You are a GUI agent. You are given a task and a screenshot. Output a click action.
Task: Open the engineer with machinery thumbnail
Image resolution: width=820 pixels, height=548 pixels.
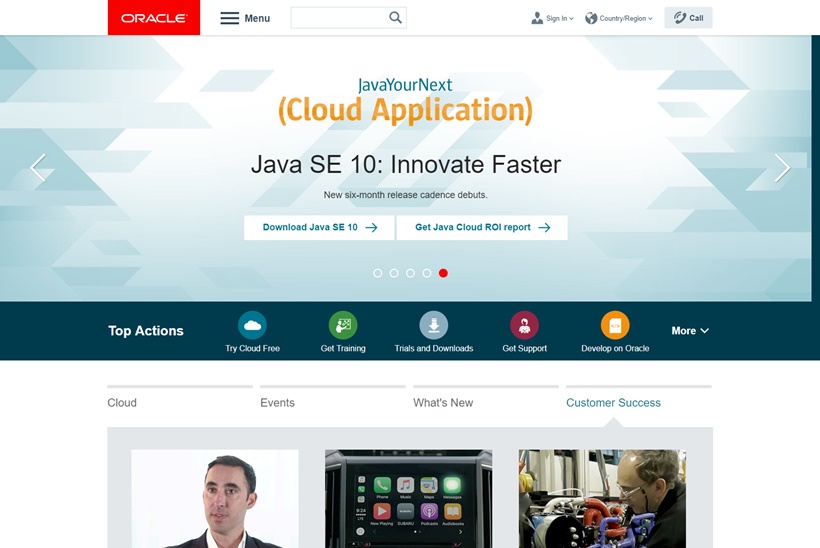pos(602,498)
